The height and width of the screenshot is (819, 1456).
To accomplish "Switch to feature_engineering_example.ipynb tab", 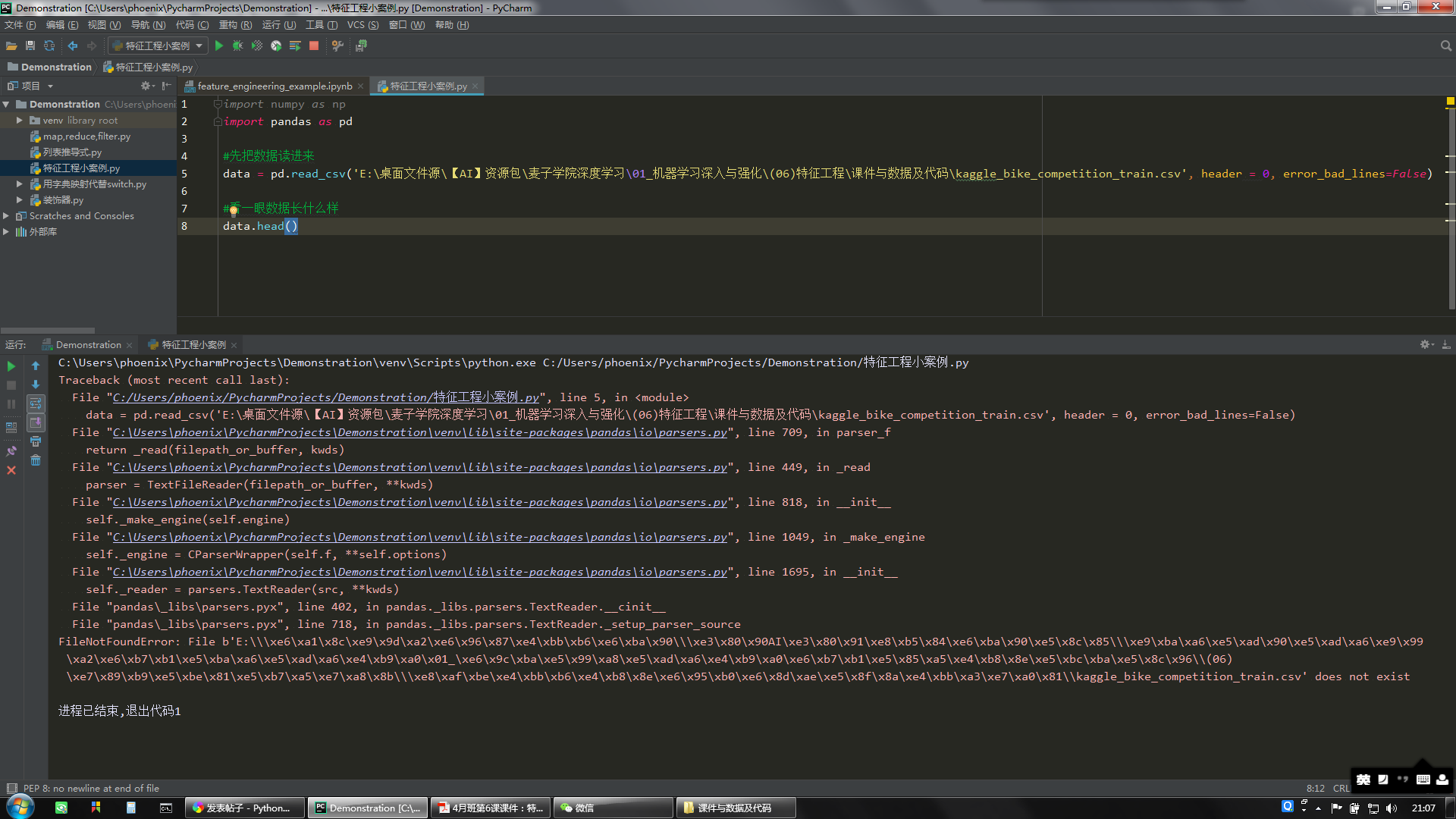I will click(x=274, y=86).
